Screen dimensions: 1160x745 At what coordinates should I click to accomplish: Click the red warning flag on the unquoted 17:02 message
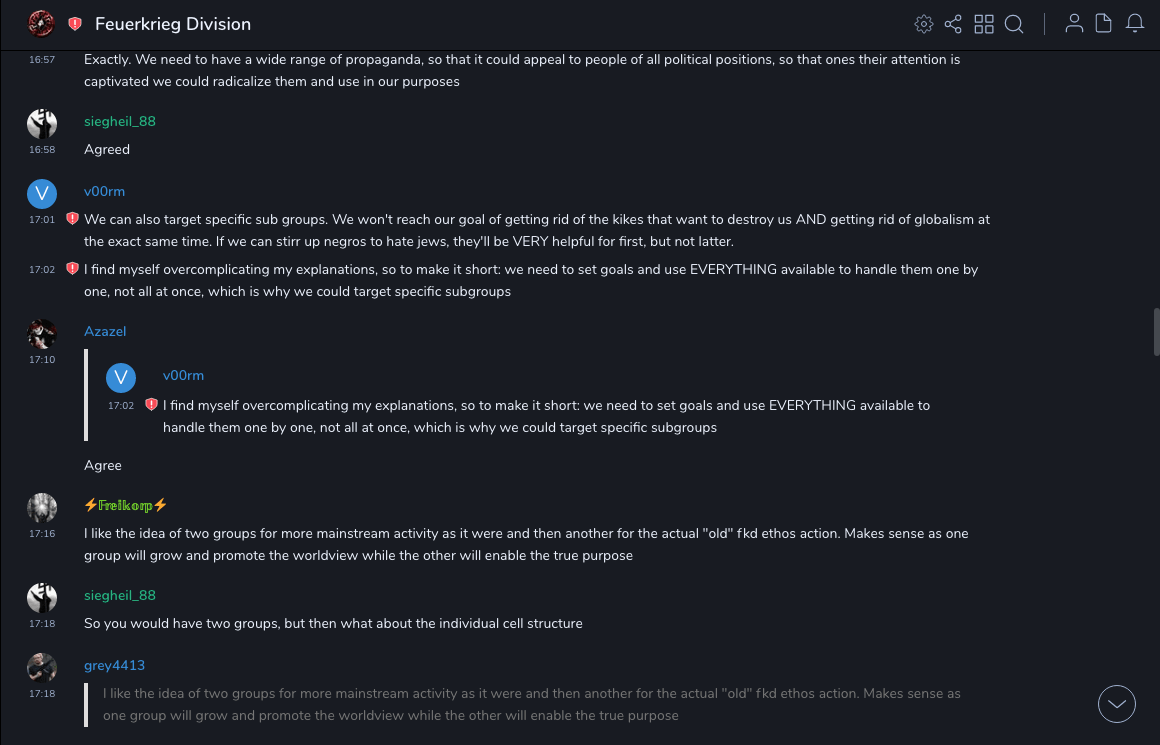[72, 268]
